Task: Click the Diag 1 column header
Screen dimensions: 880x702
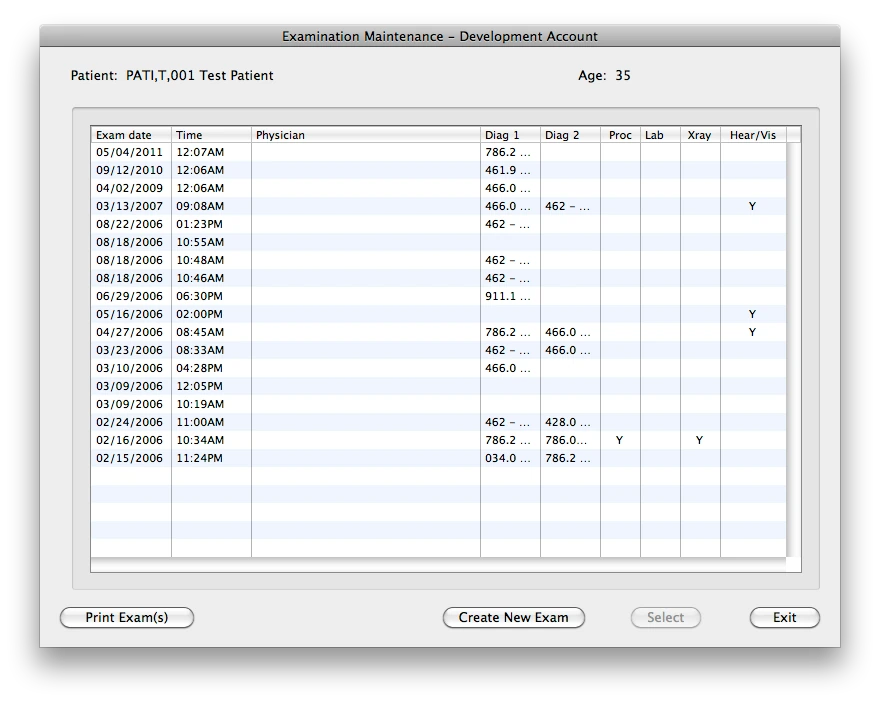Action: pyautogui.click(x=503, y=134)
